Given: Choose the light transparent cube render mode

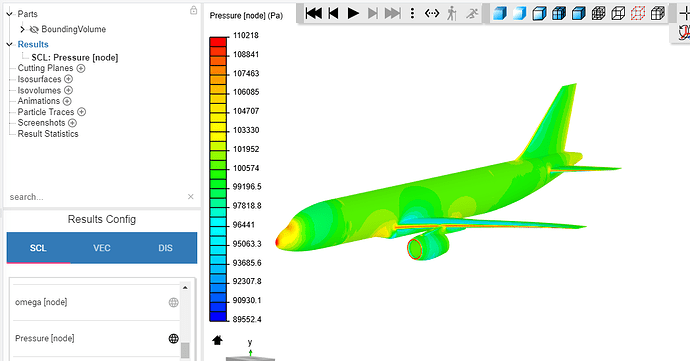Looking at the screenshot, I should (x=520, y=13).
